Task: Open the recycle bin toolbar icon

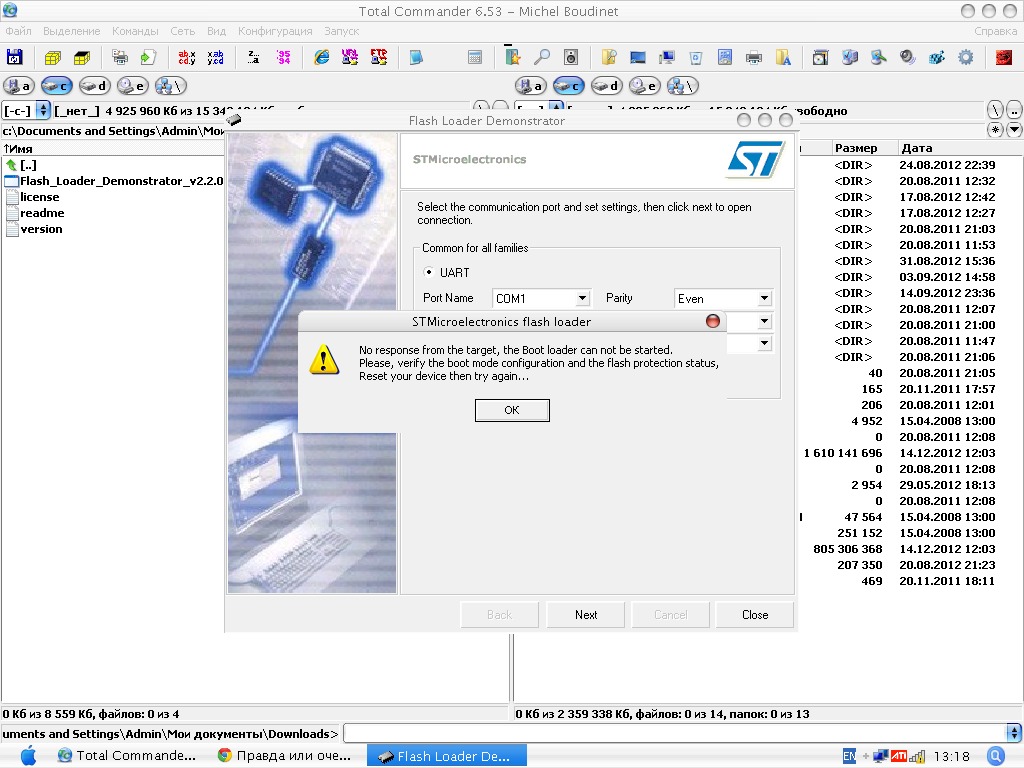Action: coord(696,57)
